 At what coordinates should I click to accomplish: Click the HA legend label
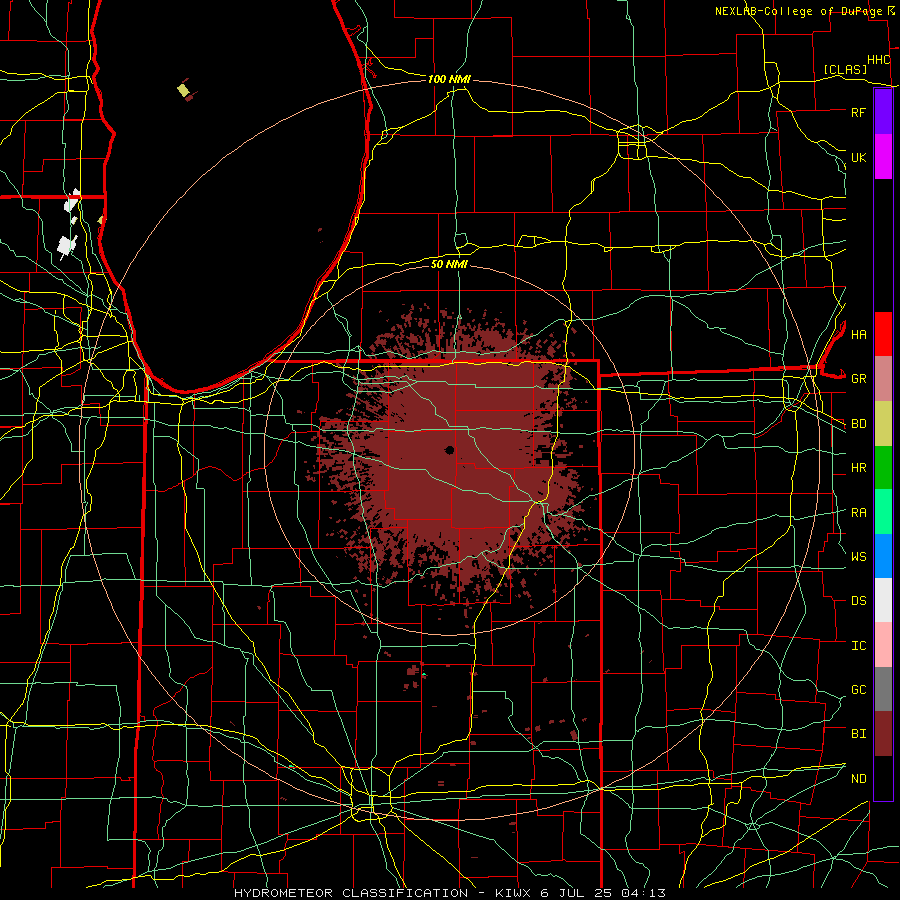[x=858, y=334]
